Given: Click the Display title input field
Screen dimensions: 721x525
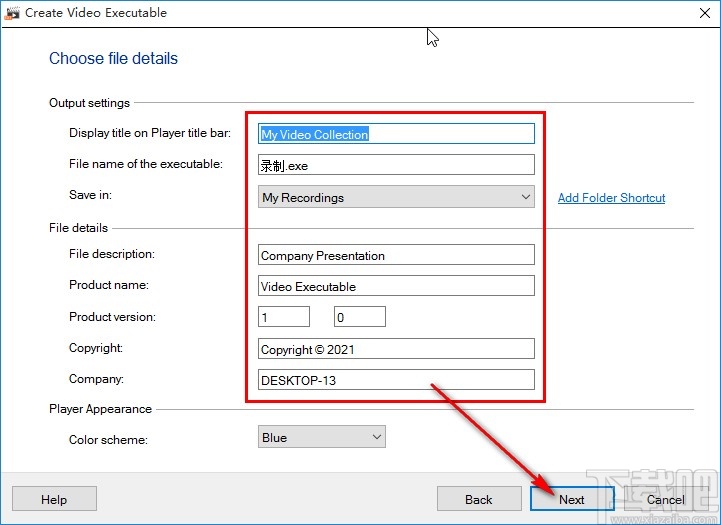Looking at the screenshot, I should [x=396, y=134].
